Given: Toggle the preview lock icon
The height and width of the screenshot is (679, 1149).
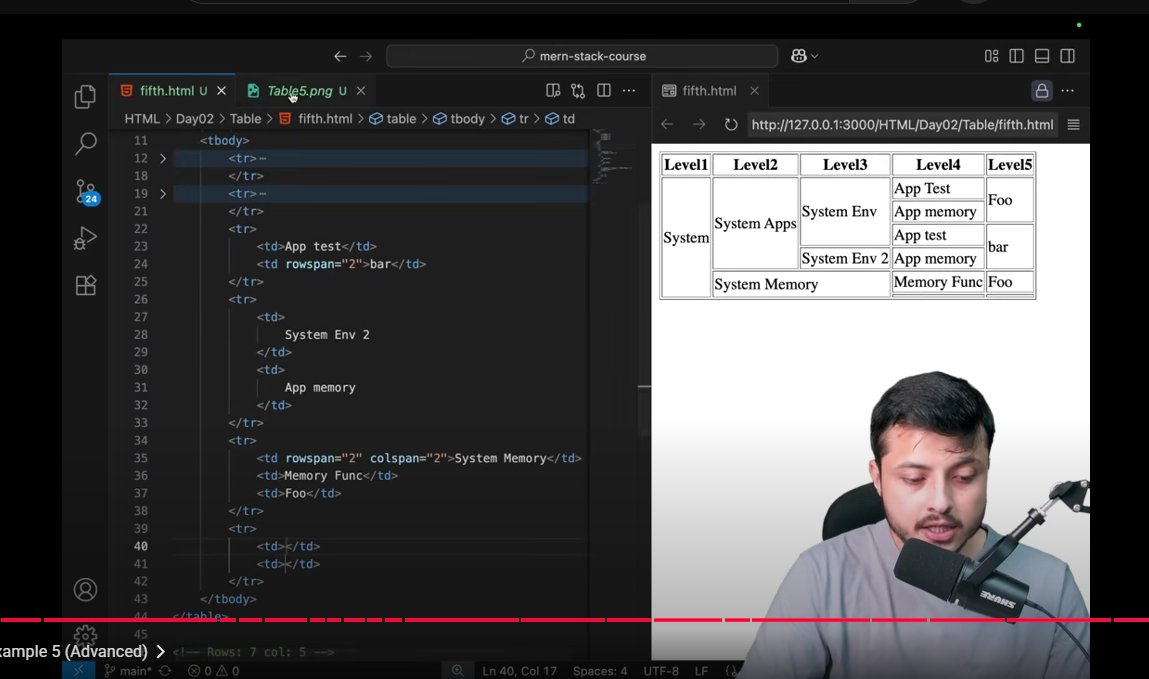Looking at the screenshot, I should pyautogui.click(x=1041, y=90).
